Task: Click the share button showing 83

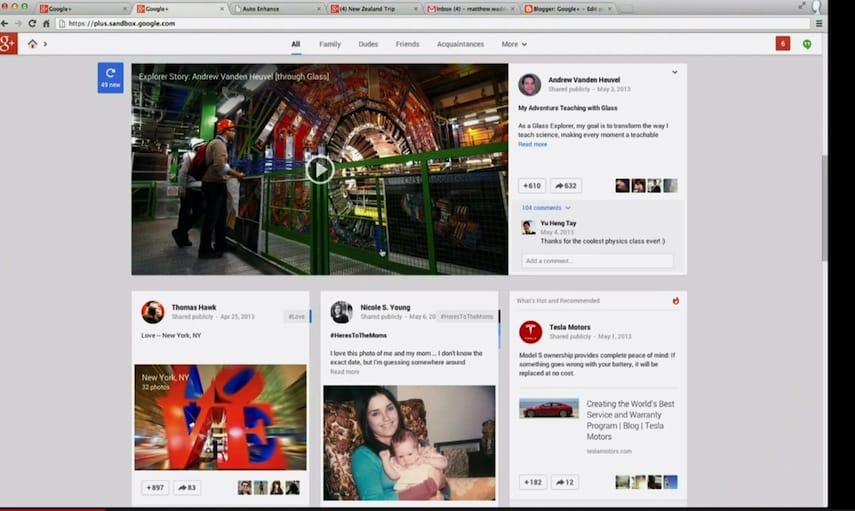Action: (187, 488)
